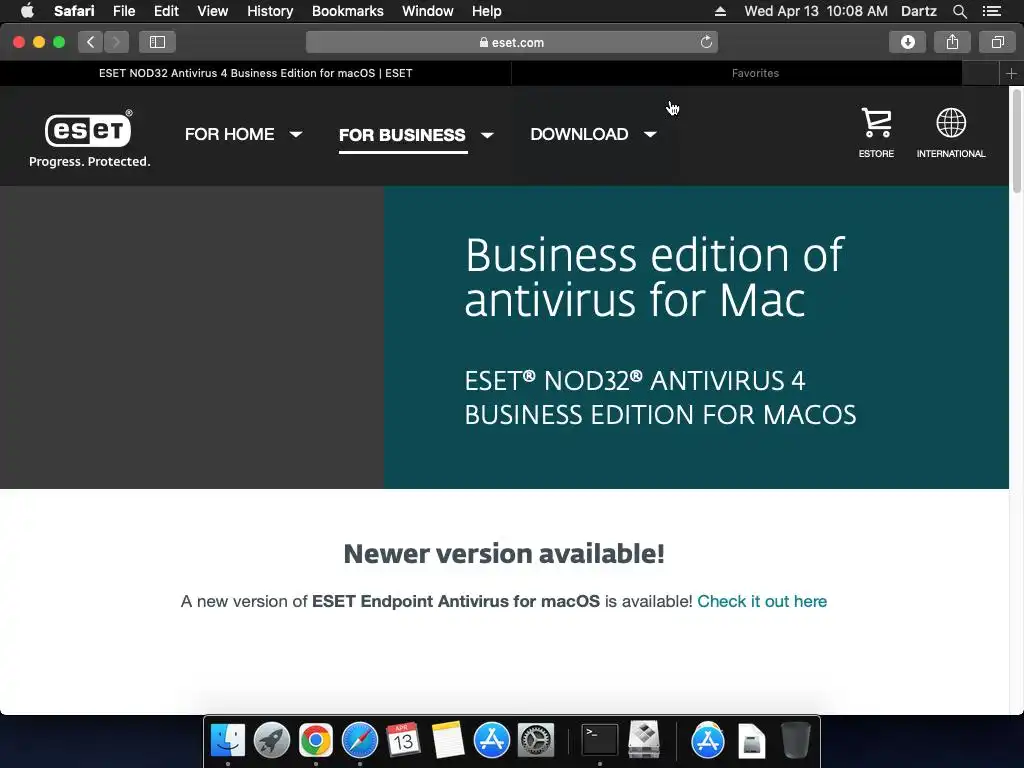Viewport: 1024px width, 768px height.
Task: Add a new tab with the plus button
Action: 1011,73
